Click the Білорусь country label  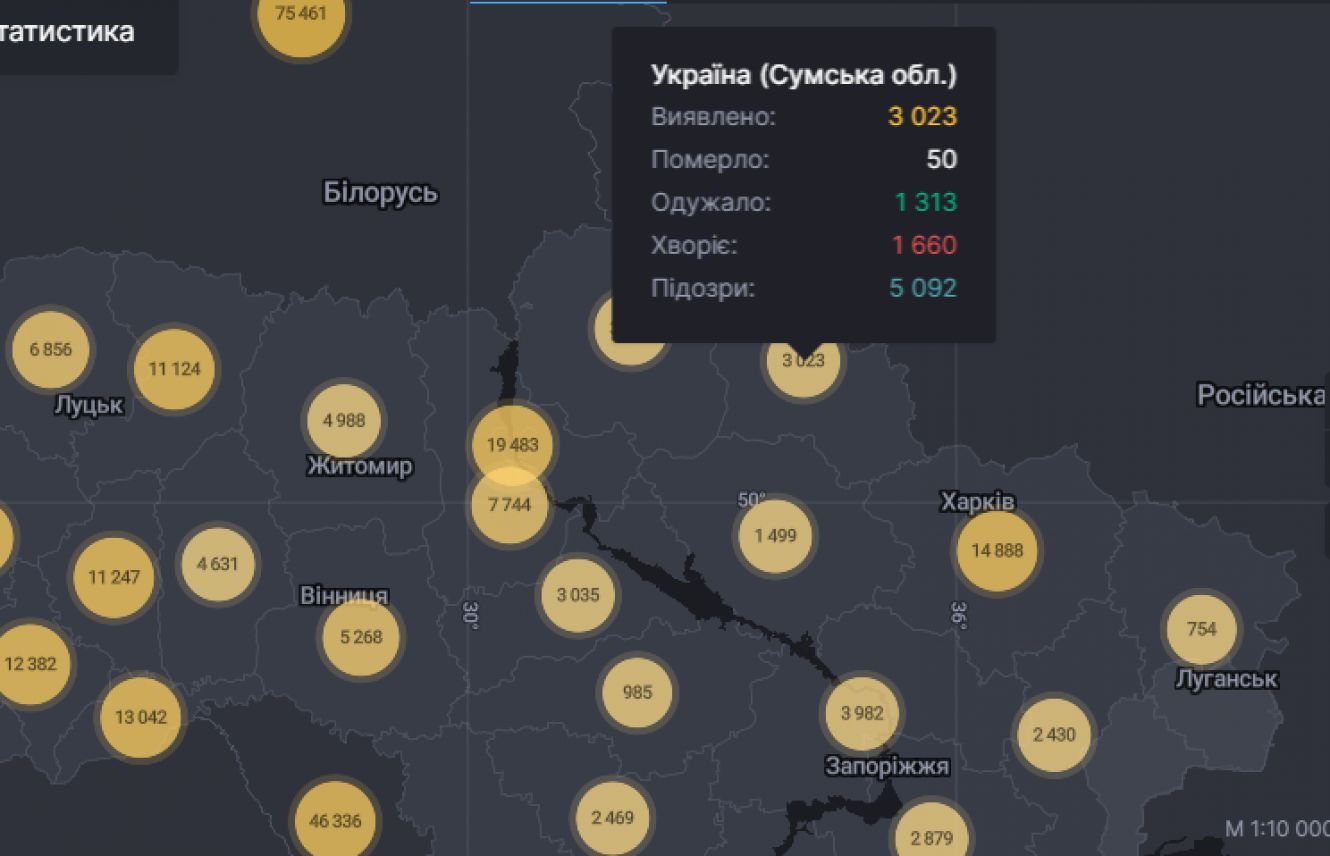coord(380,192)
